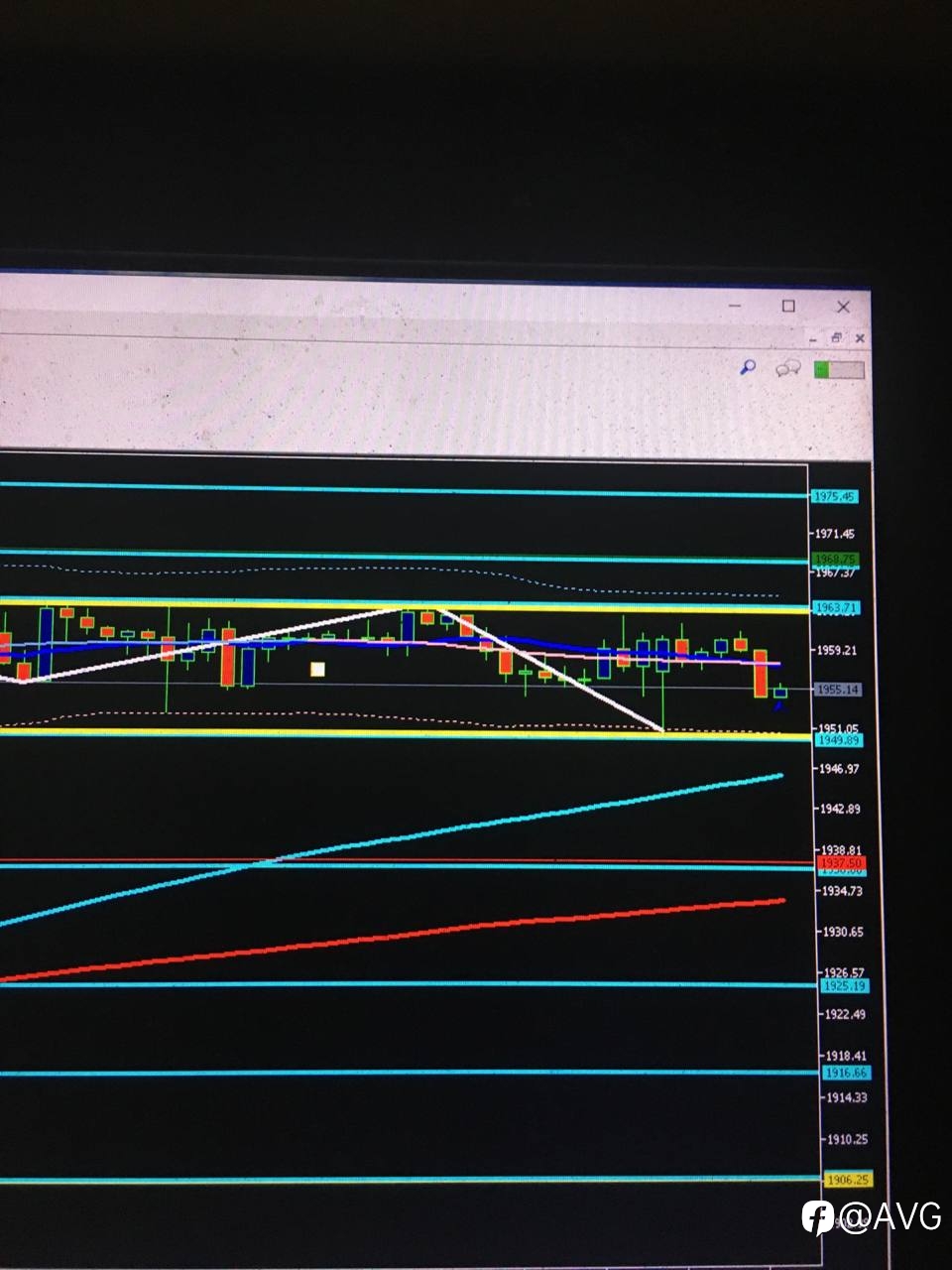Screen dimensions: 952x1270
Task: Click the 1946.97 scale value
Action: tap(840, 769)
